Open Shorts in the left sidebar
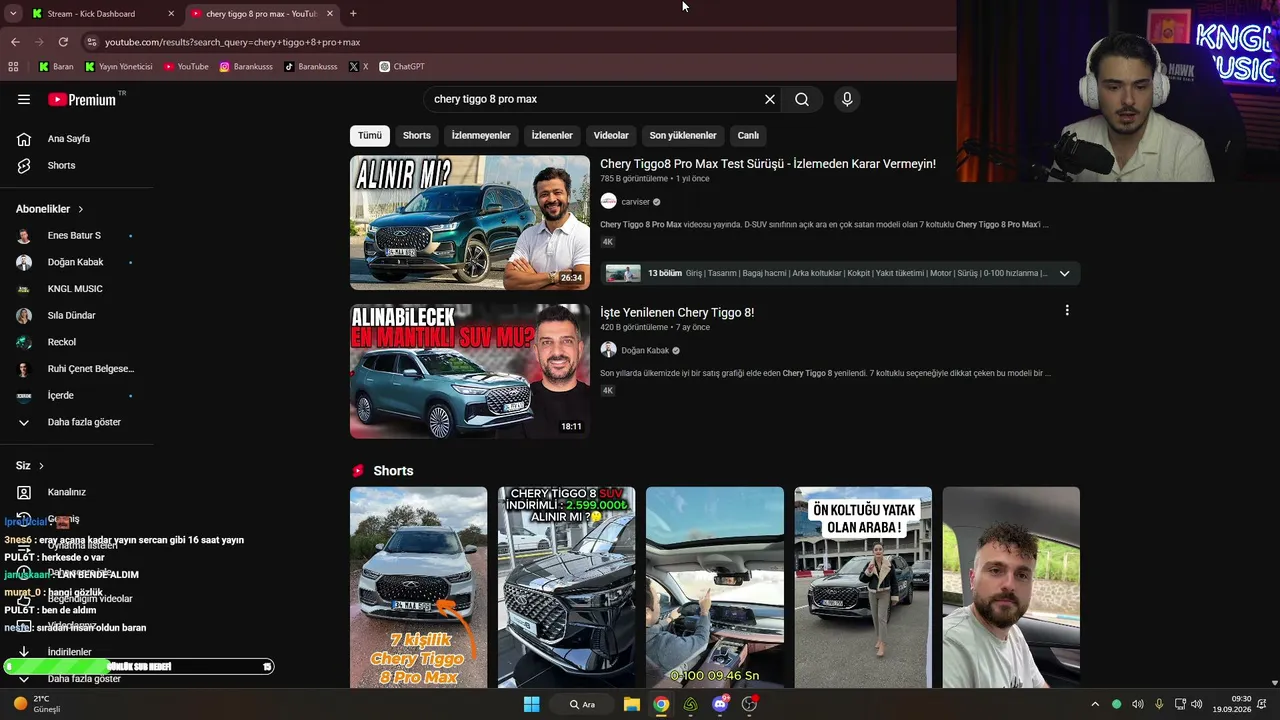This screenshot has height=720, width=1280. click(61, 165)
